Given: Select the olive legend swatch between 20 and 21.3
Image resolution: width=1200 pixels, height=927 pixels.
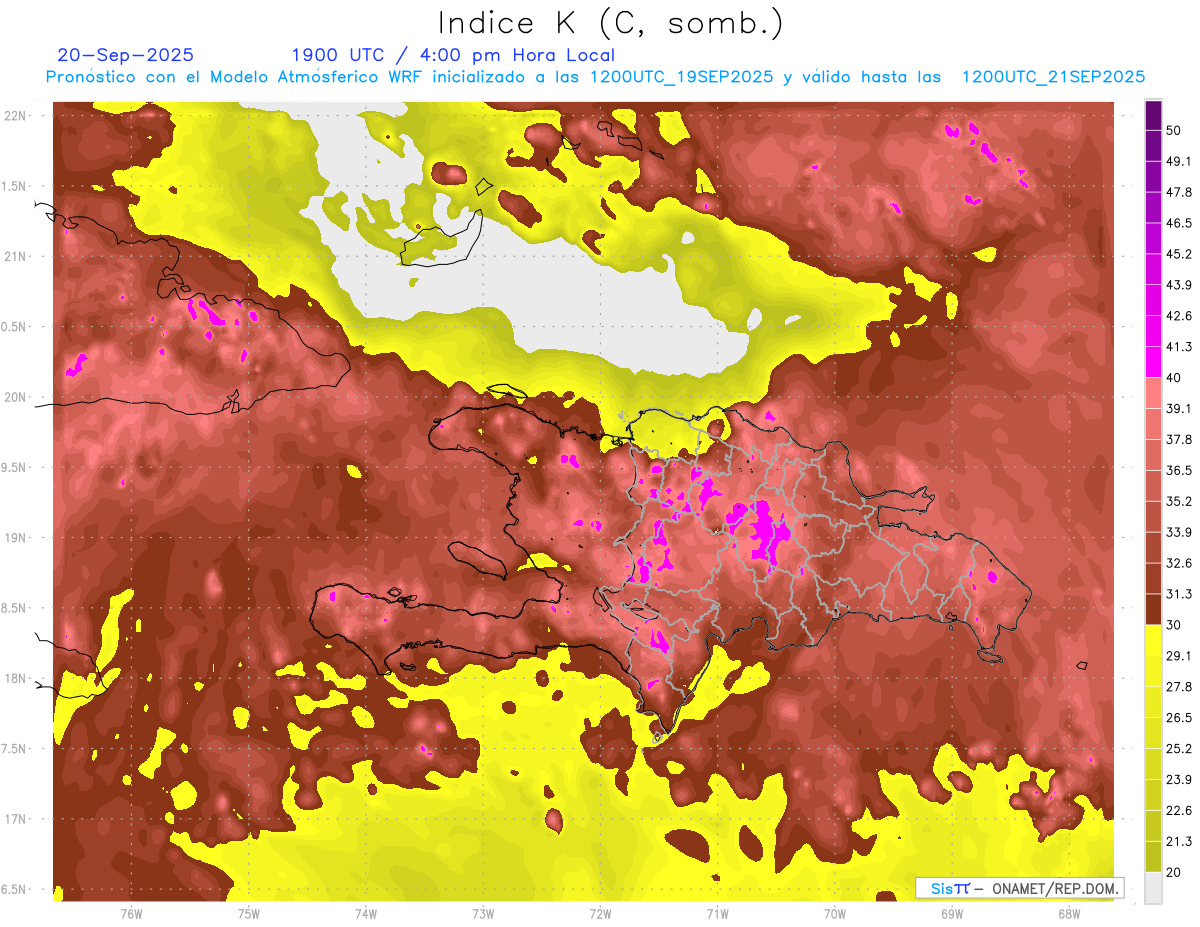Looking at the screenshot, I should tap(1153, 856).
